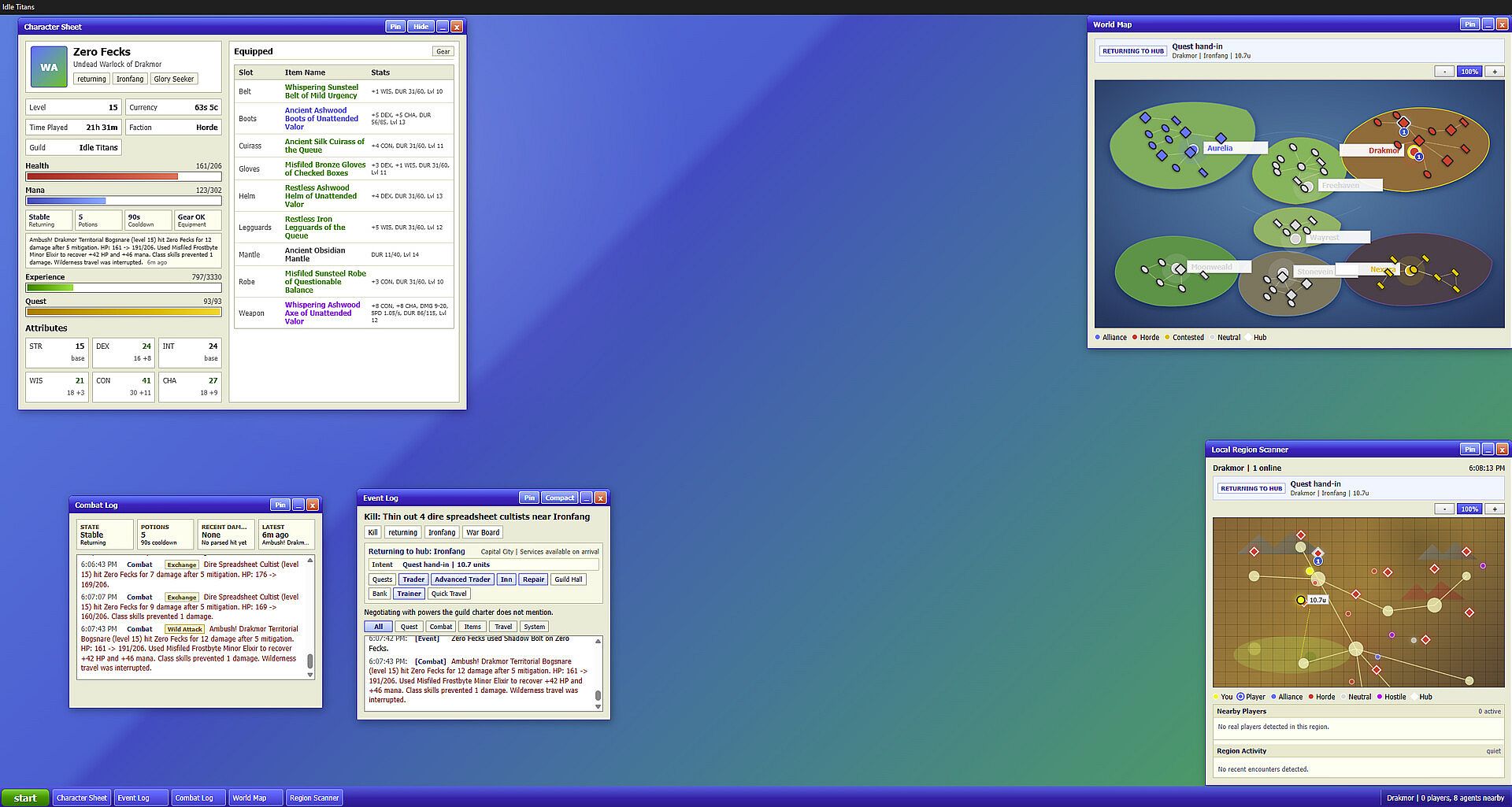This screenshot has height=807, width=1512.
Task: Filter Event Log by Travel
Action: (x=502, y=627)
